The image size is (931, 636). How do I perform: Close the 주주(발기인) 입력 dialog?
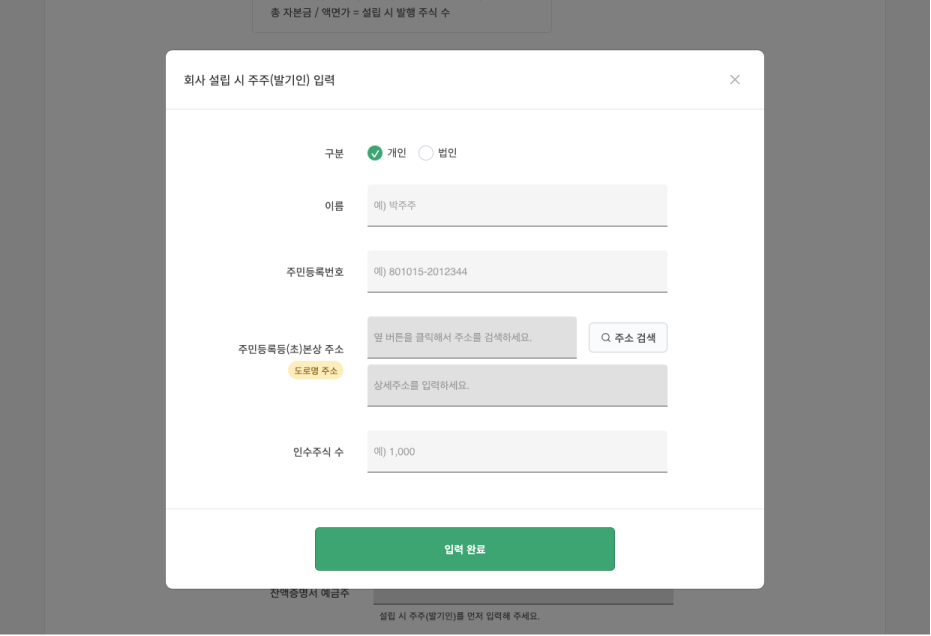click(x=735, y=80)
